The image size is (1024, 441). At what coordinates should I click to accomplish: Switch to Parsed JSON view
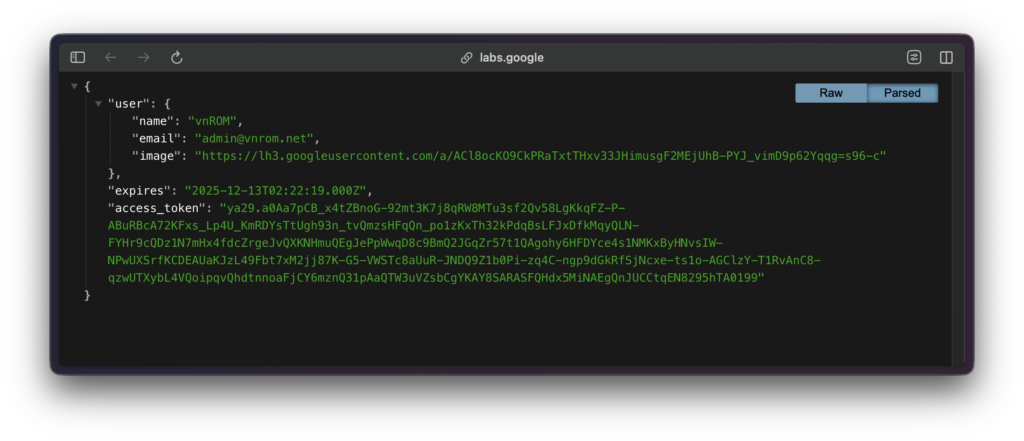[x=902, y=93]
